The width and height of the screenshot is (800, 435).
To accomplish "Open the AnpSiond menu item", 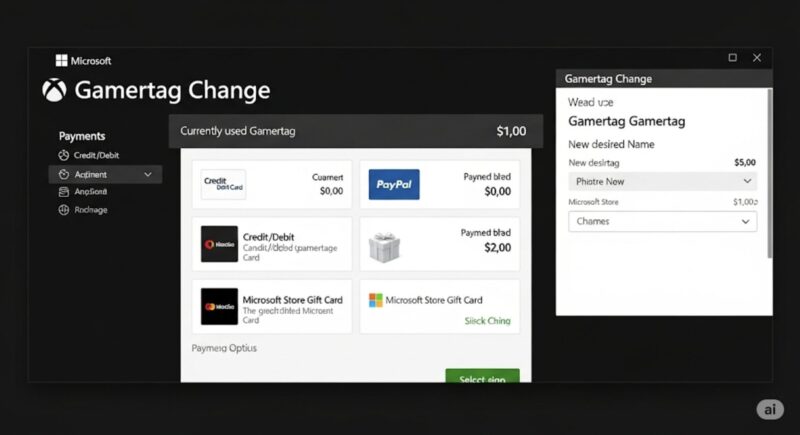I will pyautogui.click(x=90, y=192).
